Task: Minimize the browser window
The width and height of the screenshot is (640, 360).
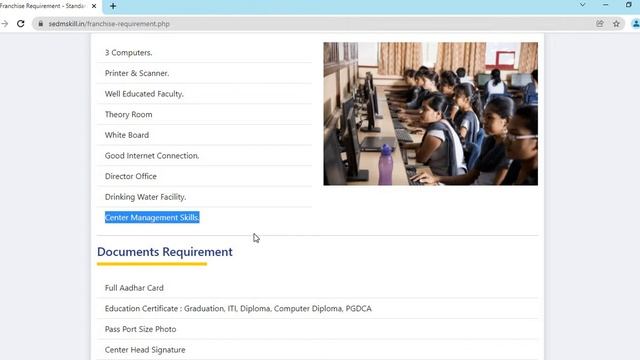Action: (606, 5)
